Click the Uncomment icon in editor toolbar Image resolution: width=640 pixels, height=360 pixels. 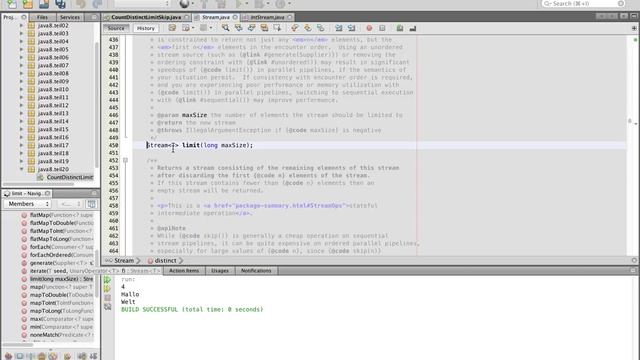(413, 28)
